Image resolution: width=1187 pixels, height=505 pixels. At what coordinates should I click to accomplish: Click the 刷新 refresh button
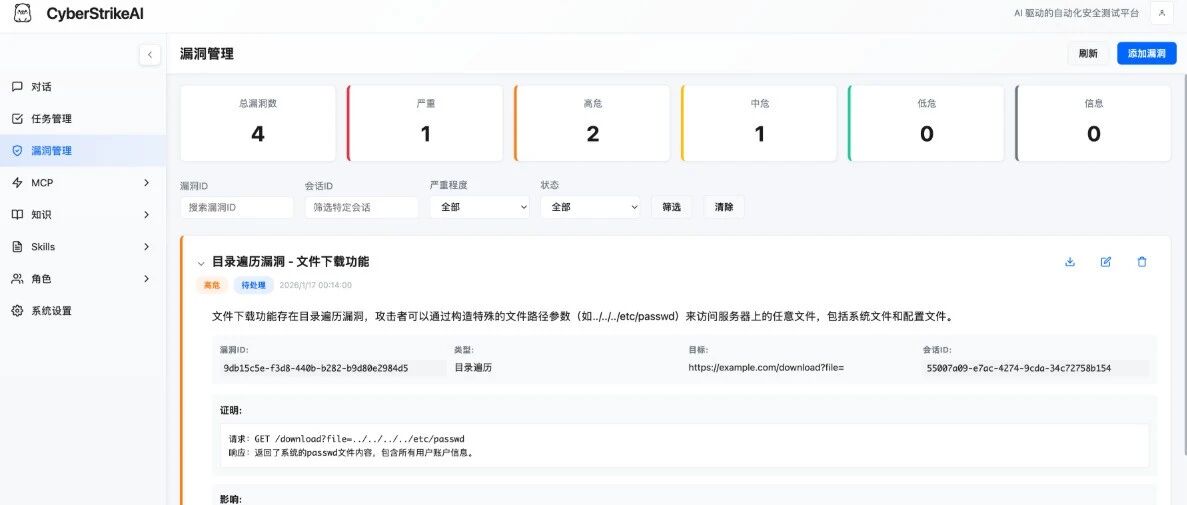[x=1089, y=54]
